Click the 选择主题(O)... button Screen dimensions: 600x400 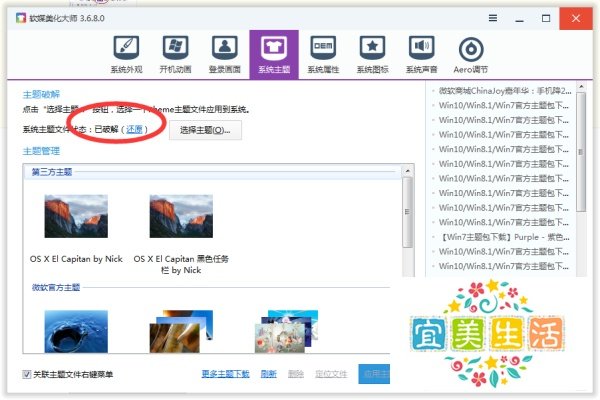205,130
